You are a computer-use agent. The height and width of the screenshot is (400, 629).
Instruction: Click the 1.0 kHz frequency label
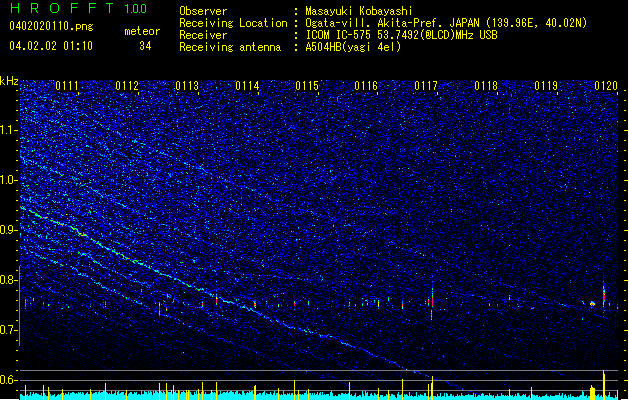click(x=8, y=181)
